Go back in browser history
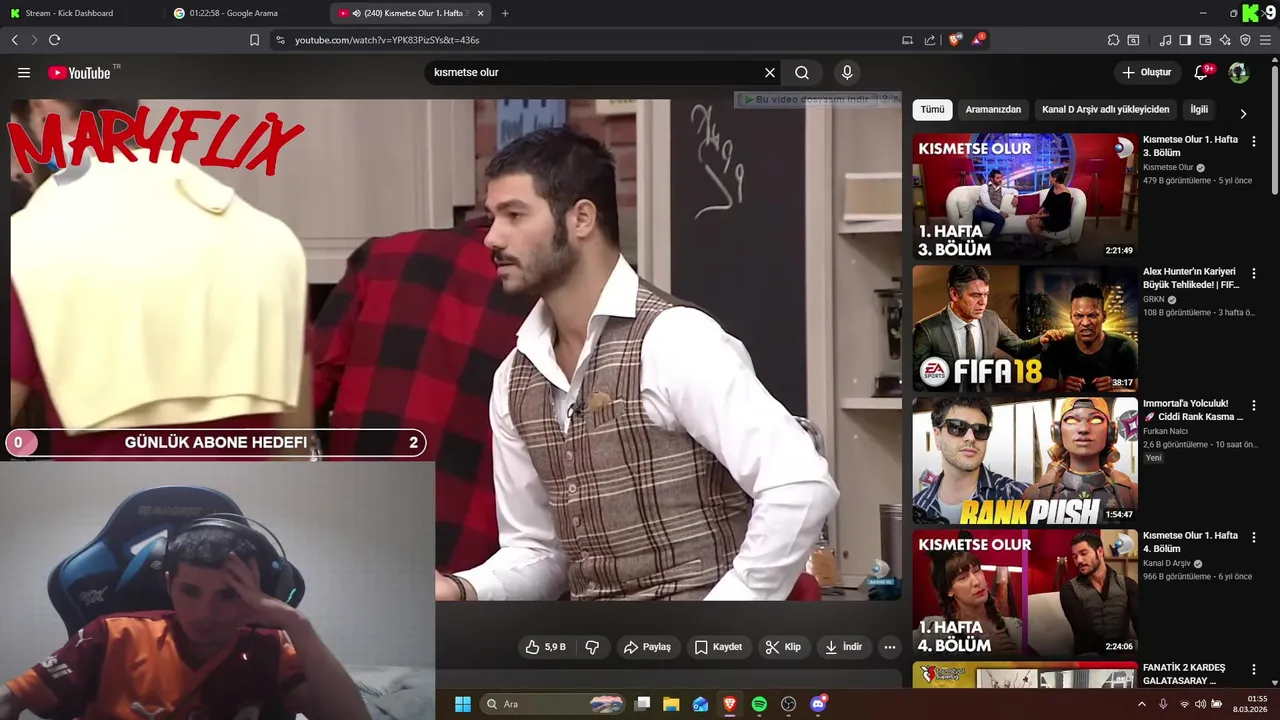Image resolution: width=1280 pixels, height=720 pixels. tap(14, 40)
